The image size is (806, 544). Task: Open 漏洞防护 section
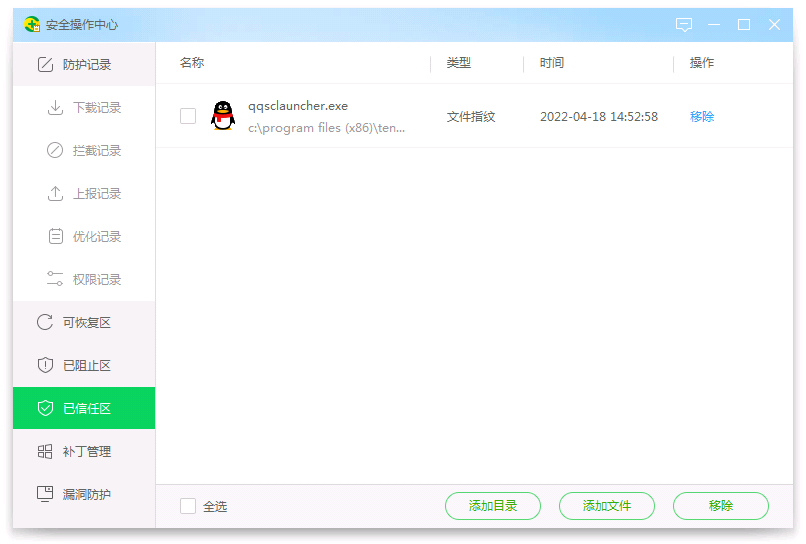click(x=84, y=494)
